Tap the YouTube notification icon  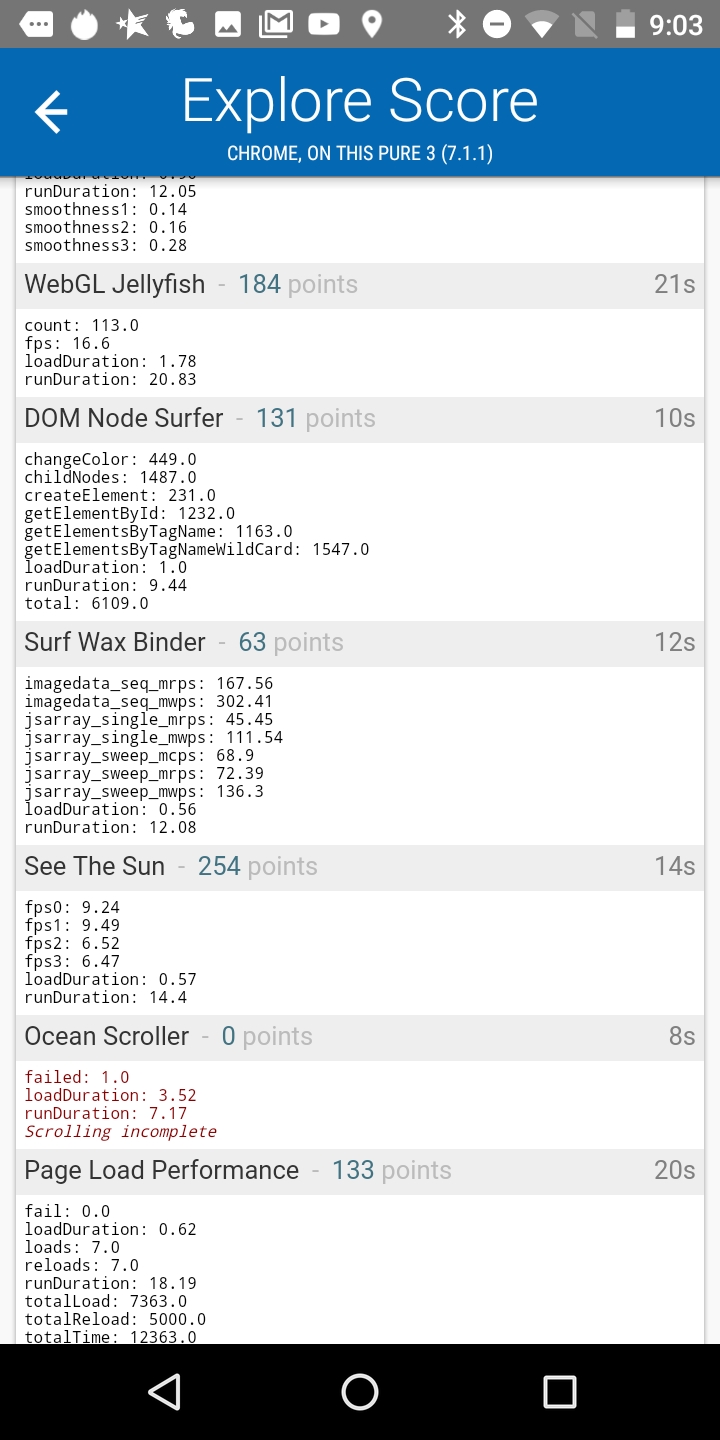323,24
